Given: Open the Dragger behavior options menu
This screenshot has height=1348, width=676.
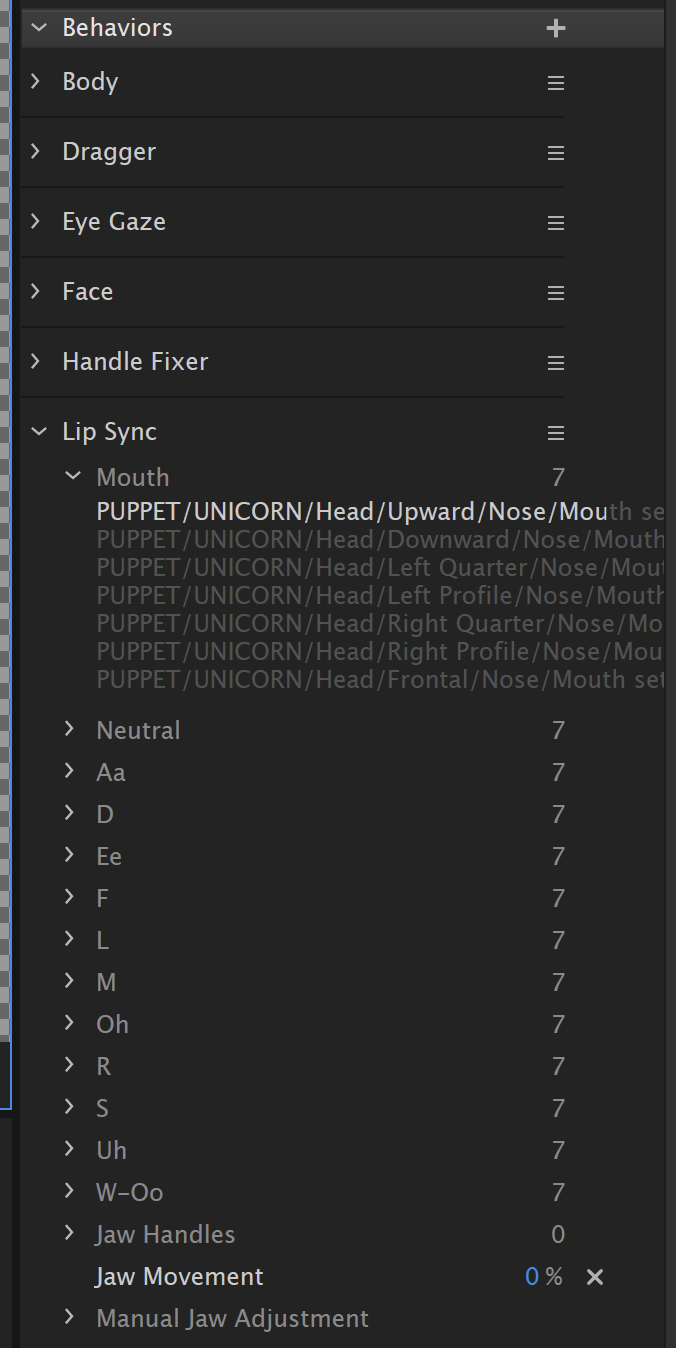Looking at the screenshot, I should [556, 153].
